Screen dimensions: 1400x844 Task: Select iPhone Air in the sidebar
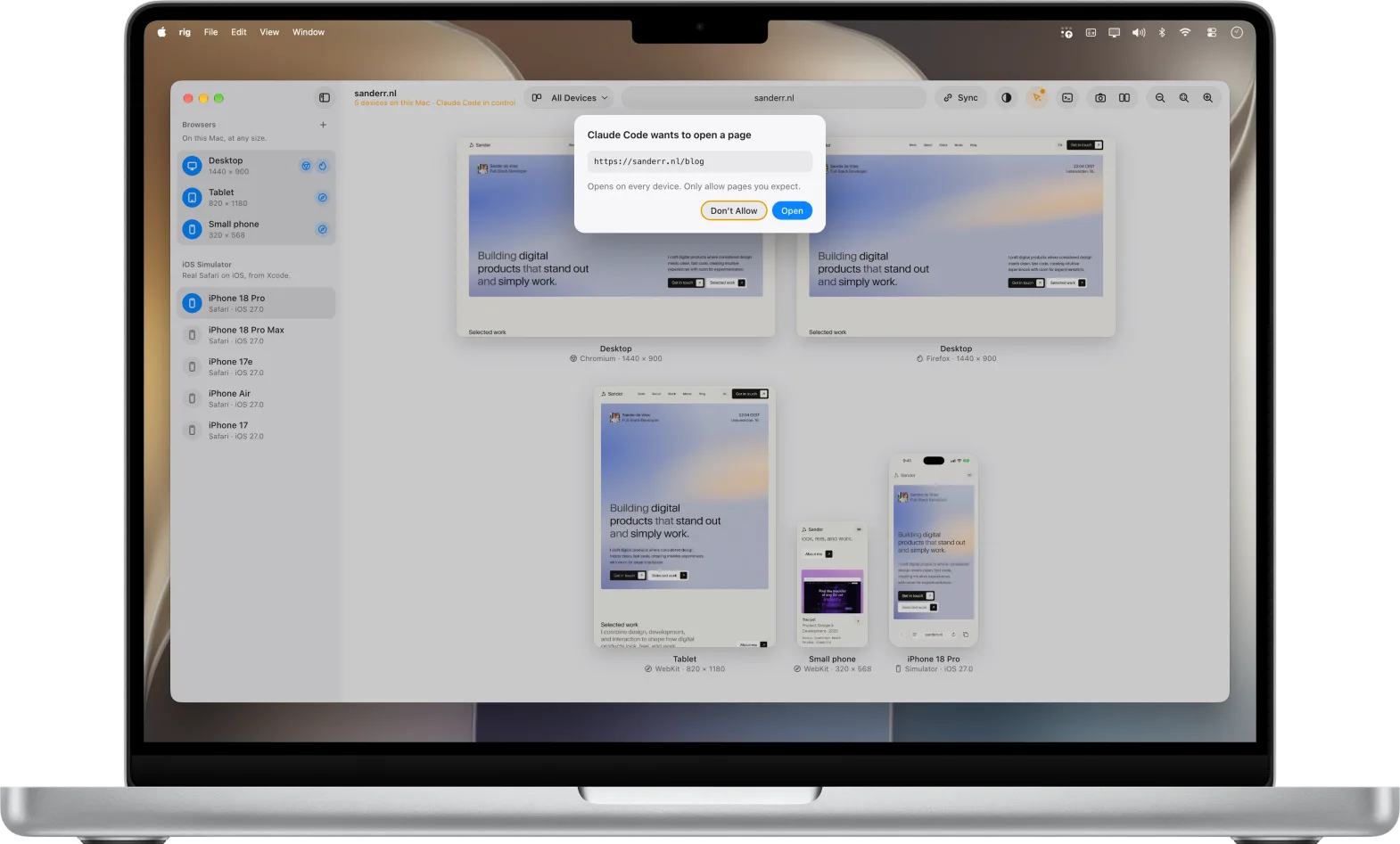(257, 398)
